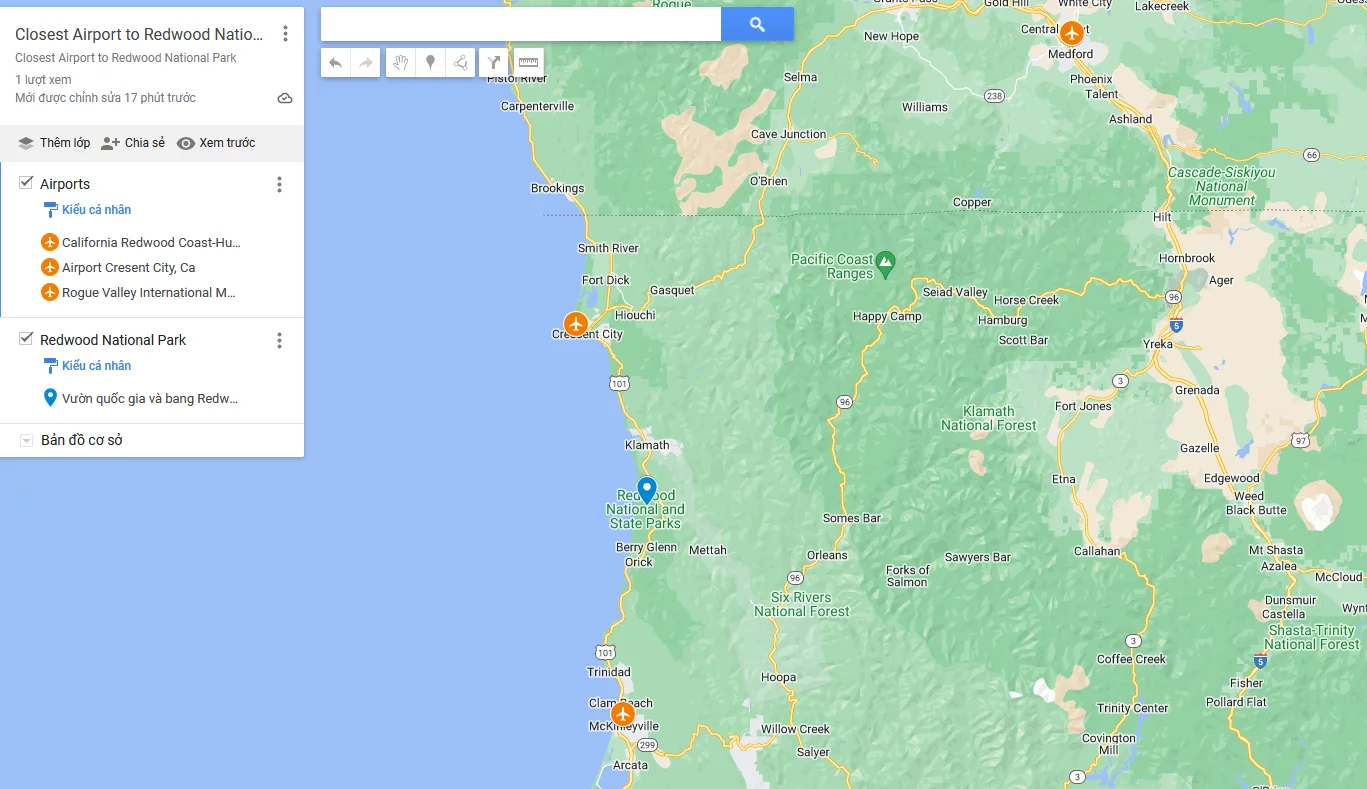Click the layers icon beside Thêm lớp
The width and height of the screenshot is (1367, 789).
coord(26,143)
